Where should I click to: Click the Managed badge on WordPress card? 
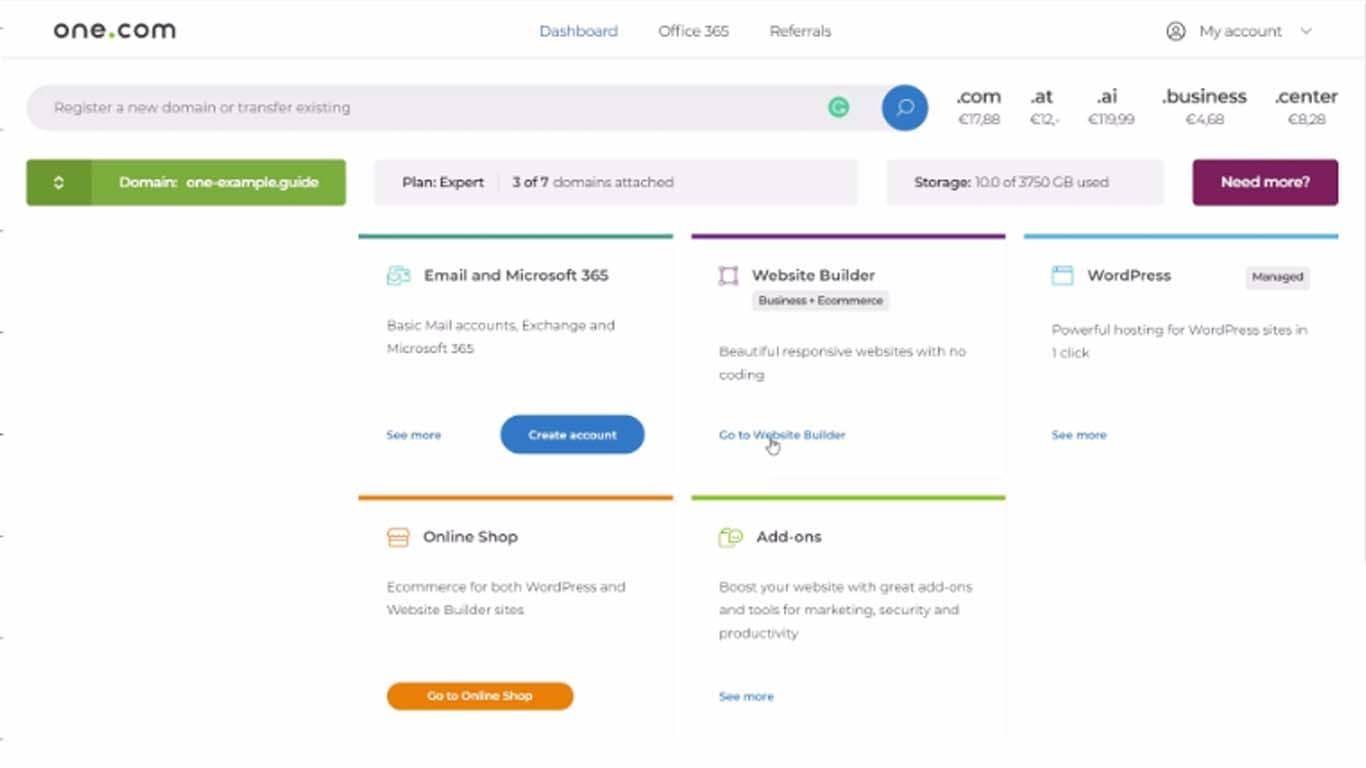tap(1277, 277)
